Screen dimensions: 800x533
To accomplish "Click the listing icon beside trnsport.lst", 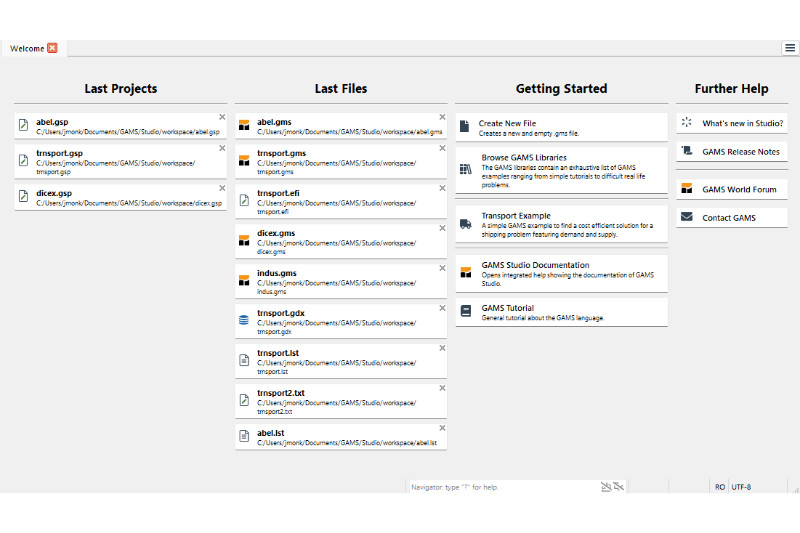I will (244, 360).
